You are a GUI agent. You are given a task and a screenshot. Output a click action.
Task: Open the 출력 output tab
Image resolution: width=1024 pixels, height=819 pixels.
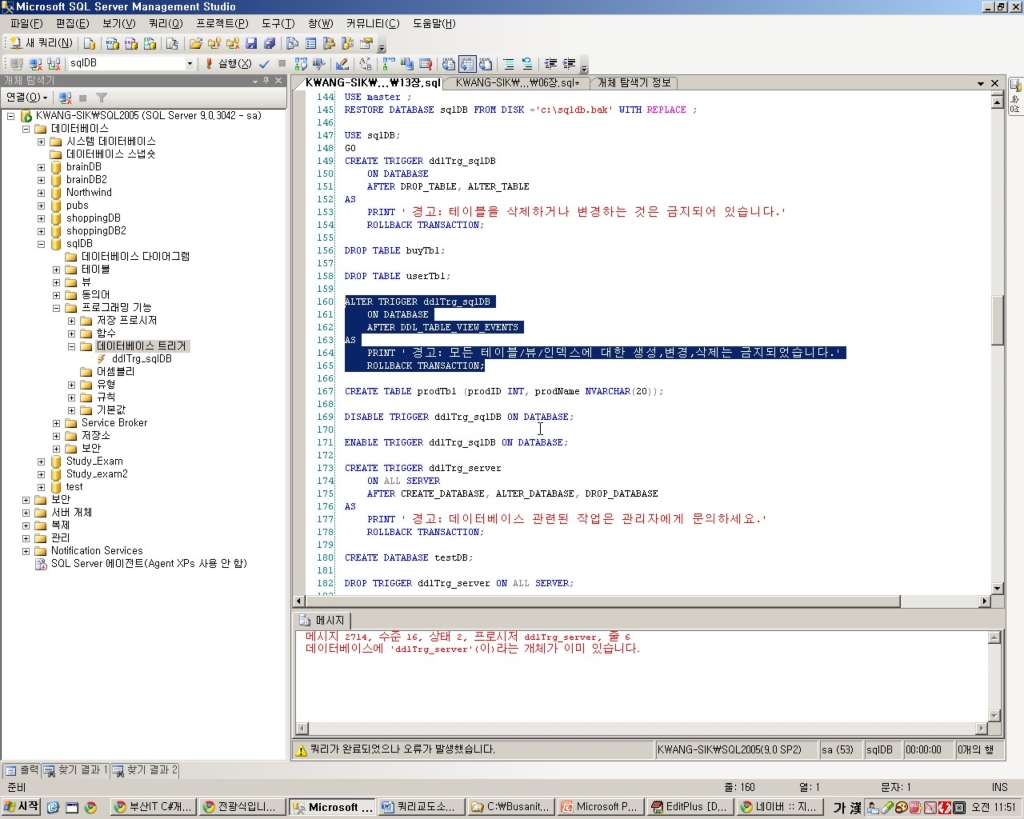22,770
